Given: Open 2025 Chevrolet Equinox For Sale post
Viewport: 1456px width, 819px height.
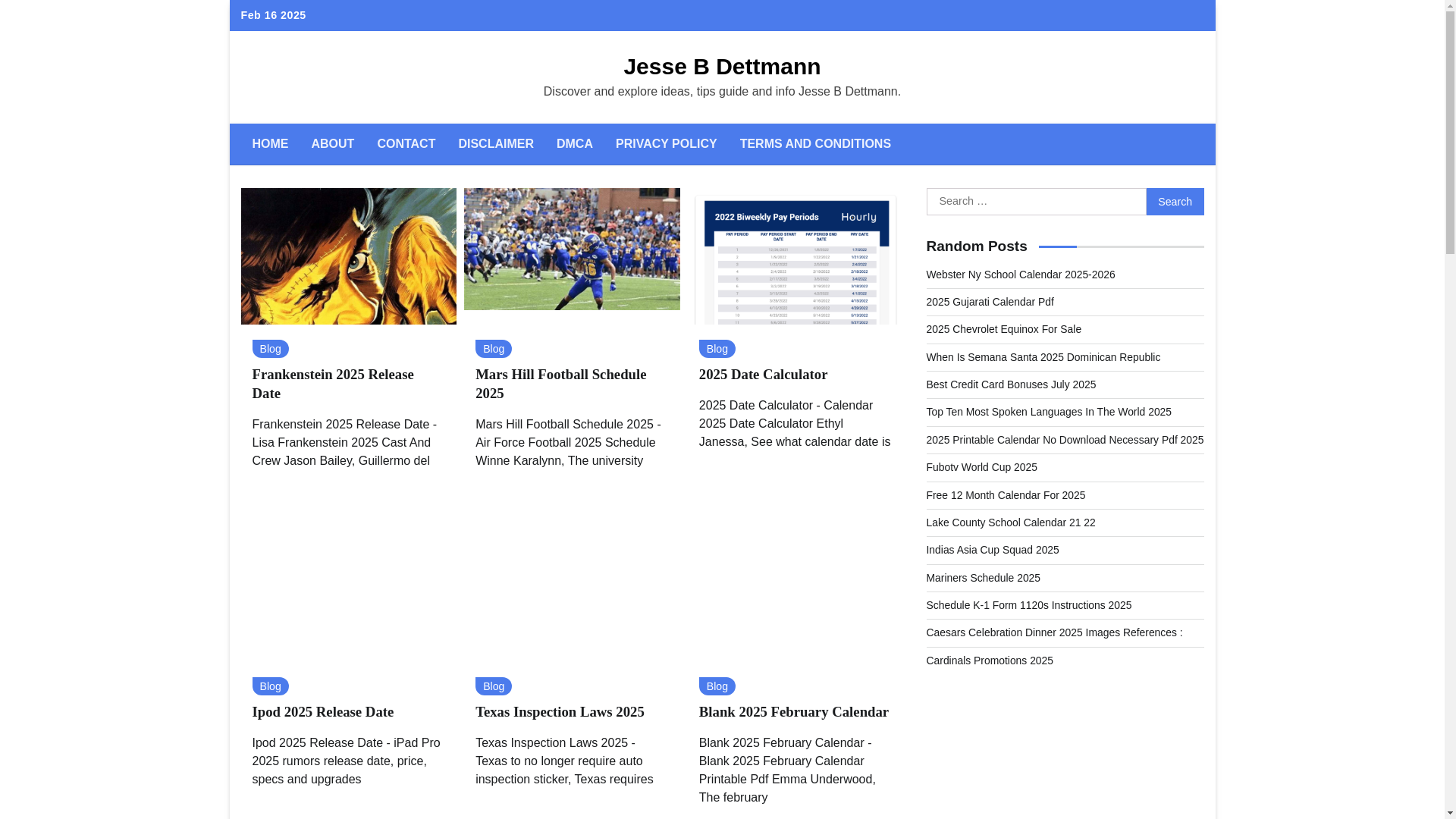Looking at the screenshot, I should [1004, 329].
